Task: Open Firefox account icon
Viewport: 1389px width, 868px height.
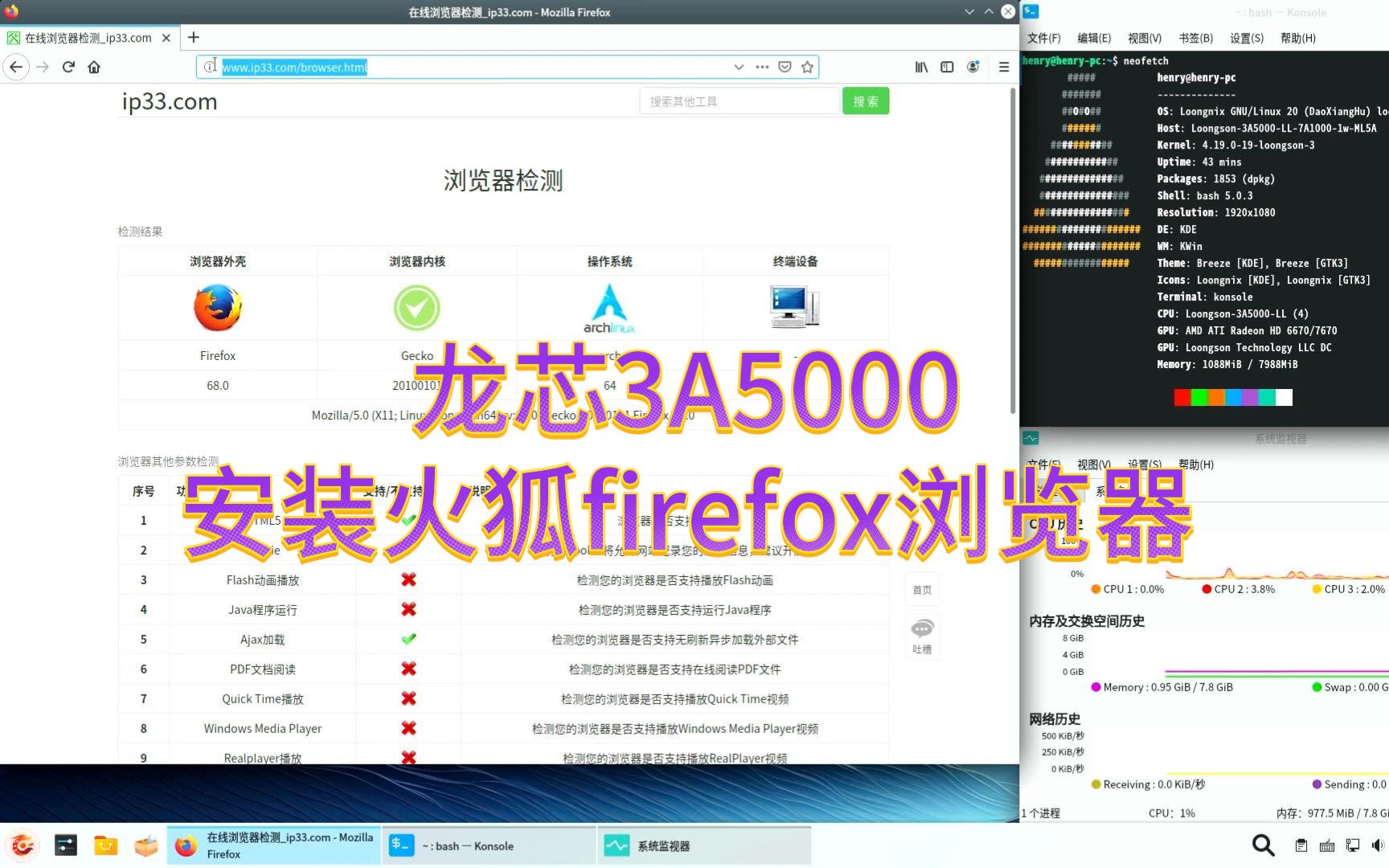Action: (x=973, y=67)
